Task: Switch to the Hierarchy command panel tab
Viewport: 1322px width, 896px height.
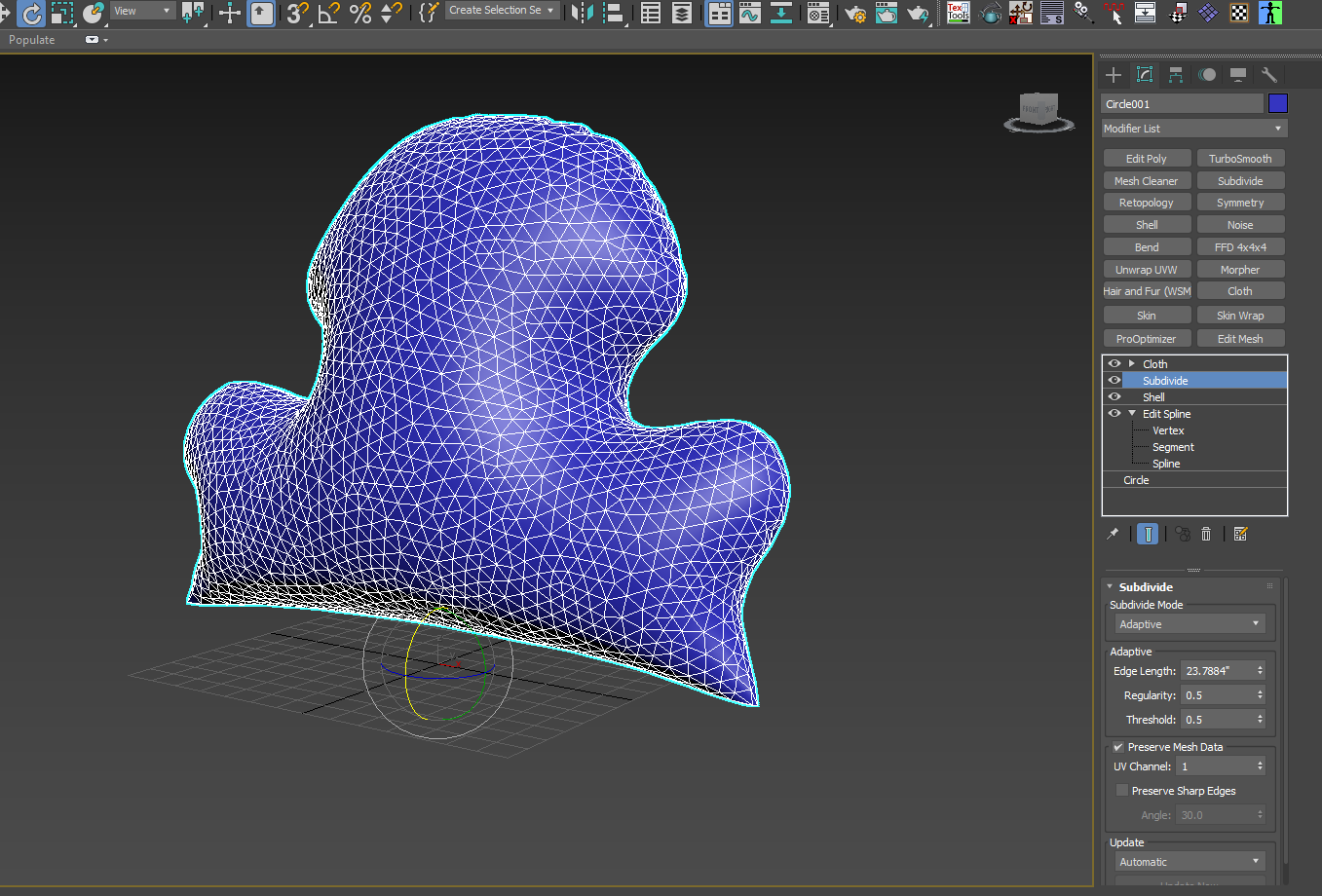Action: pyautogui.click(x=1176, y=75)
